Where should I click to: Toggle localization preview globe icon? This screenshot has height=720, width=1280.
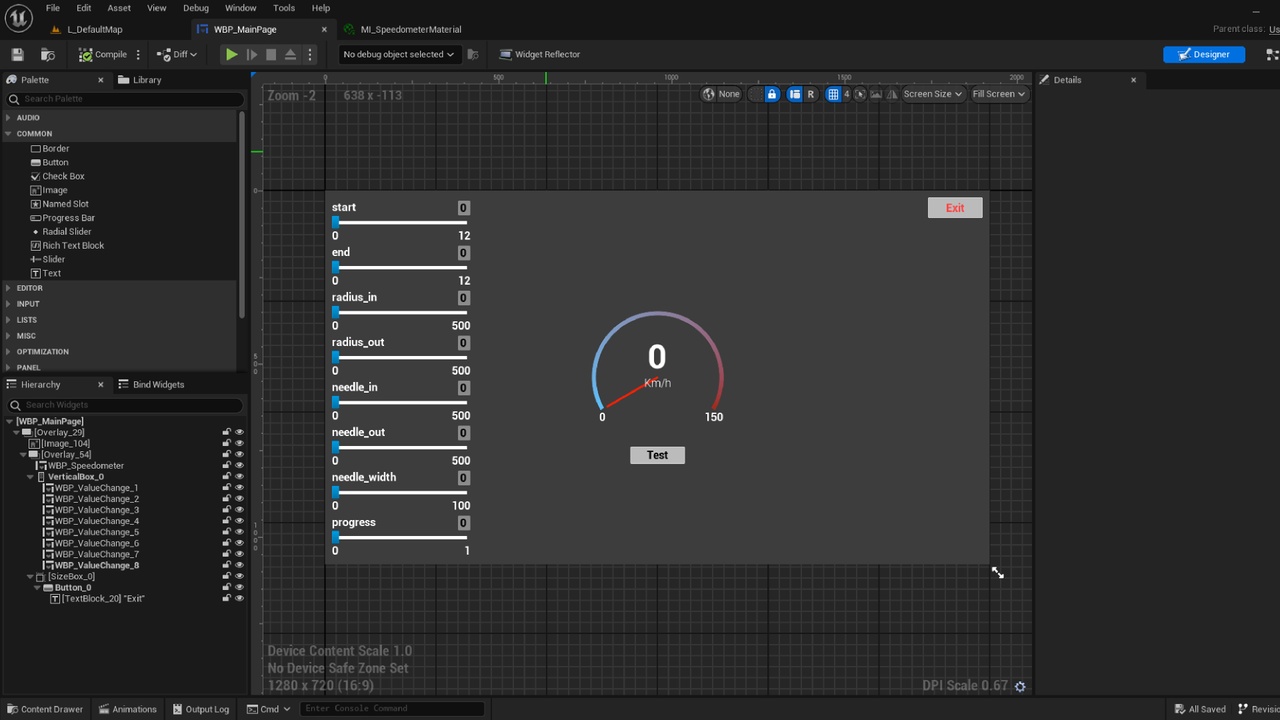(709, 94)
